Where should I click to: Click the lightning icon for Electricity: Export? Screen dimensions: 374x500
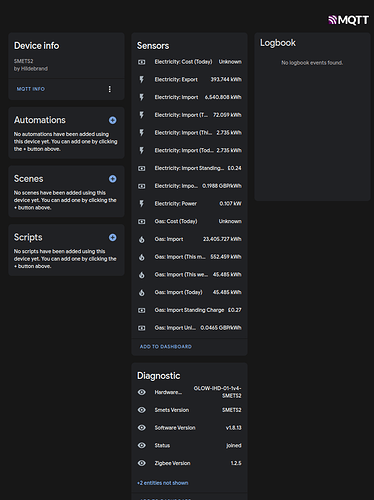pos(142,80)
